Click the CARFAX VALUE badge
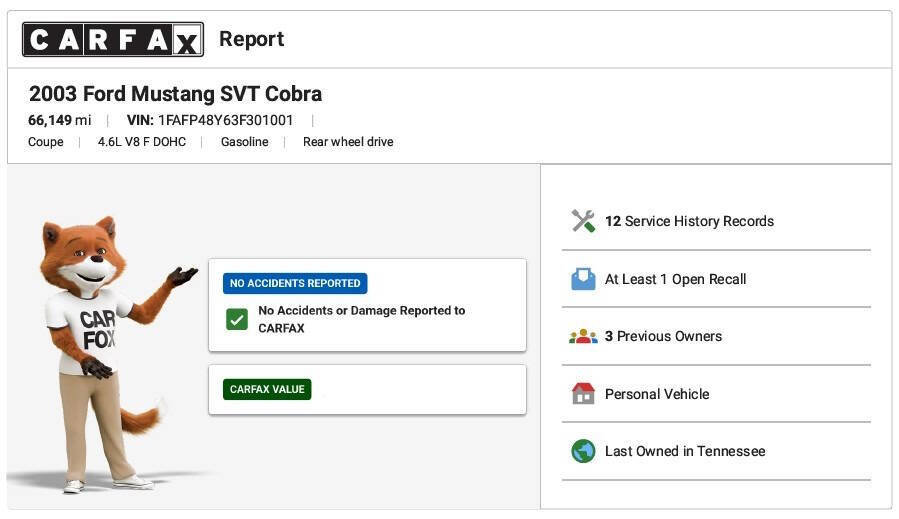 click(x=267, y=389)
